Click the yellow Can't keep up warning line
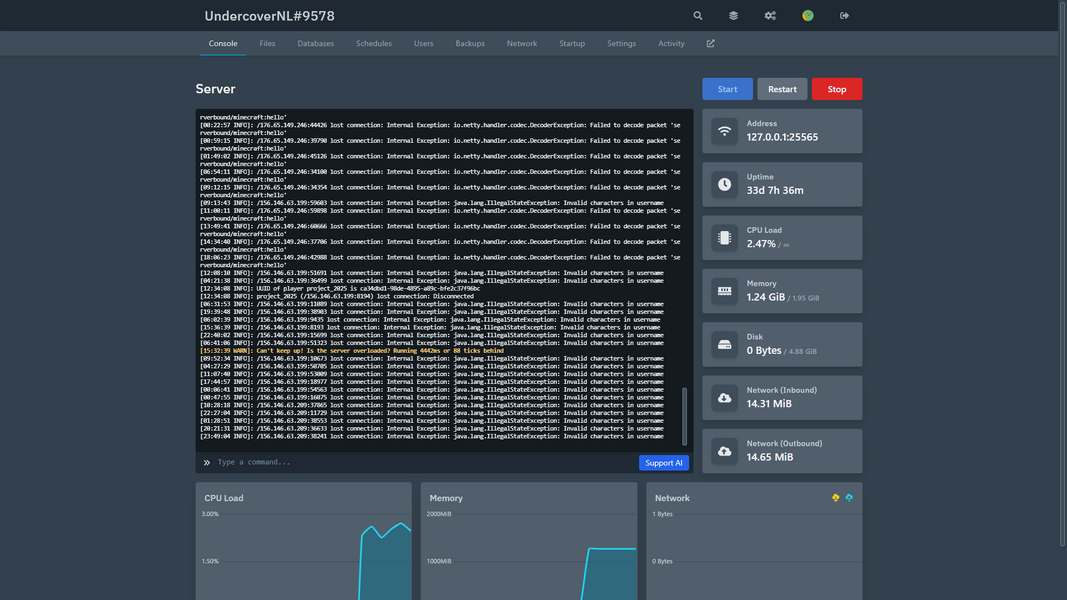This screenshot has height=600, width=1067. coord(352,351)
